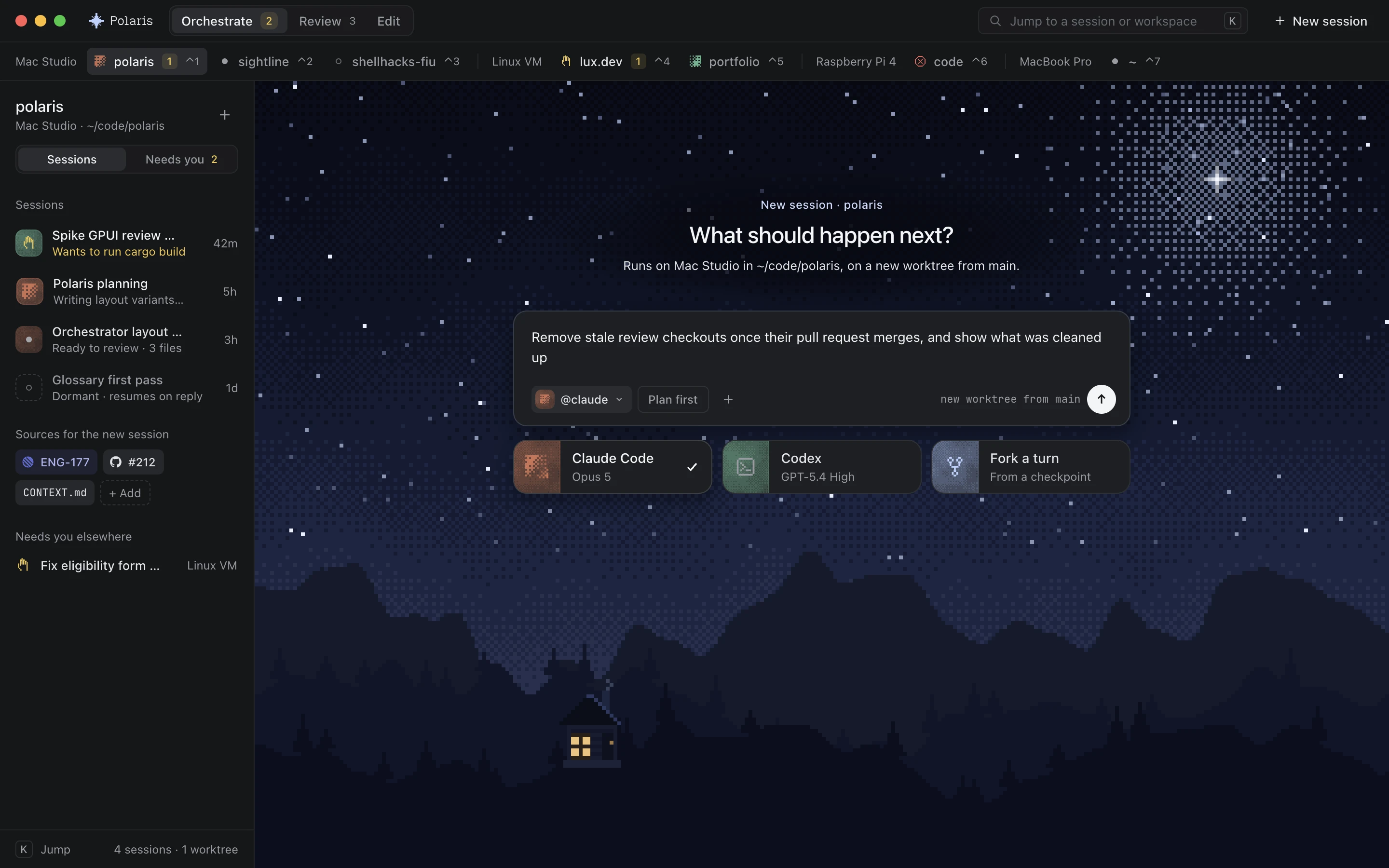The height and width of the screenshot is (868, 1389).
Task: Click the portfolio workspace pixel icon
Action: point(694,61)
